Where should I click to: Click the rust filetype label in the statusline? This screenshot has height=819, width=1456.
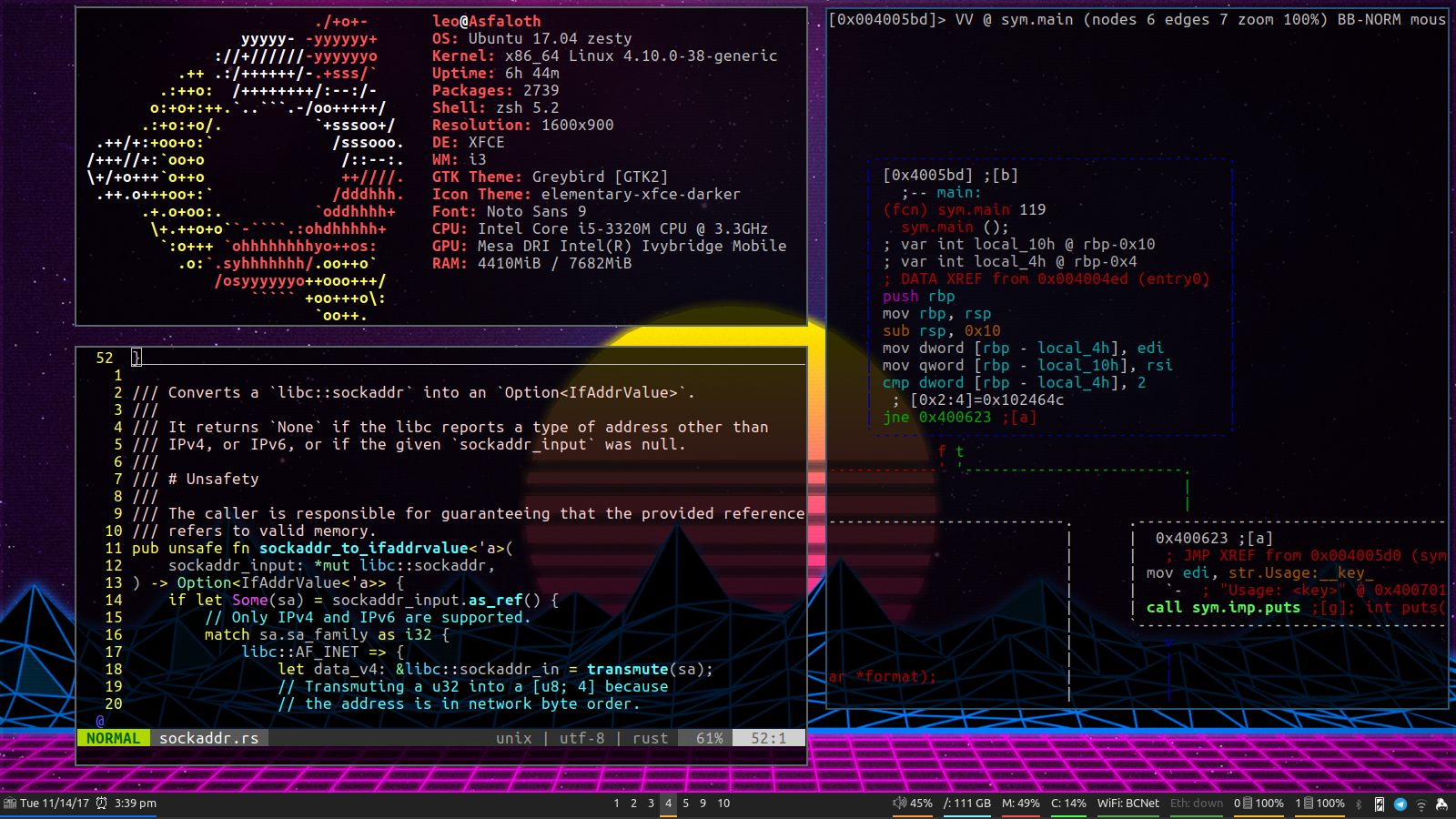click(650, 738)
